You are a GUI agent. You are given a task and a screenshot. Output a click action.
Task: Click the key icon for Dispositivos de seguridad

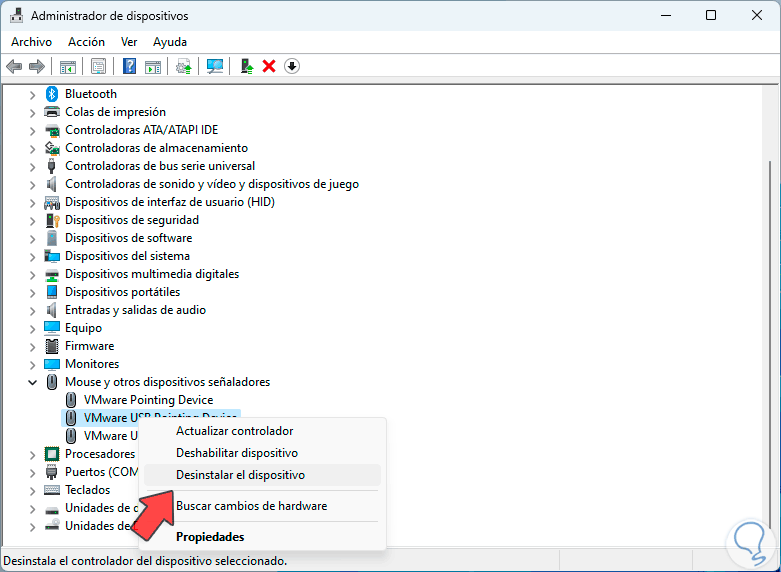(52, 220)
